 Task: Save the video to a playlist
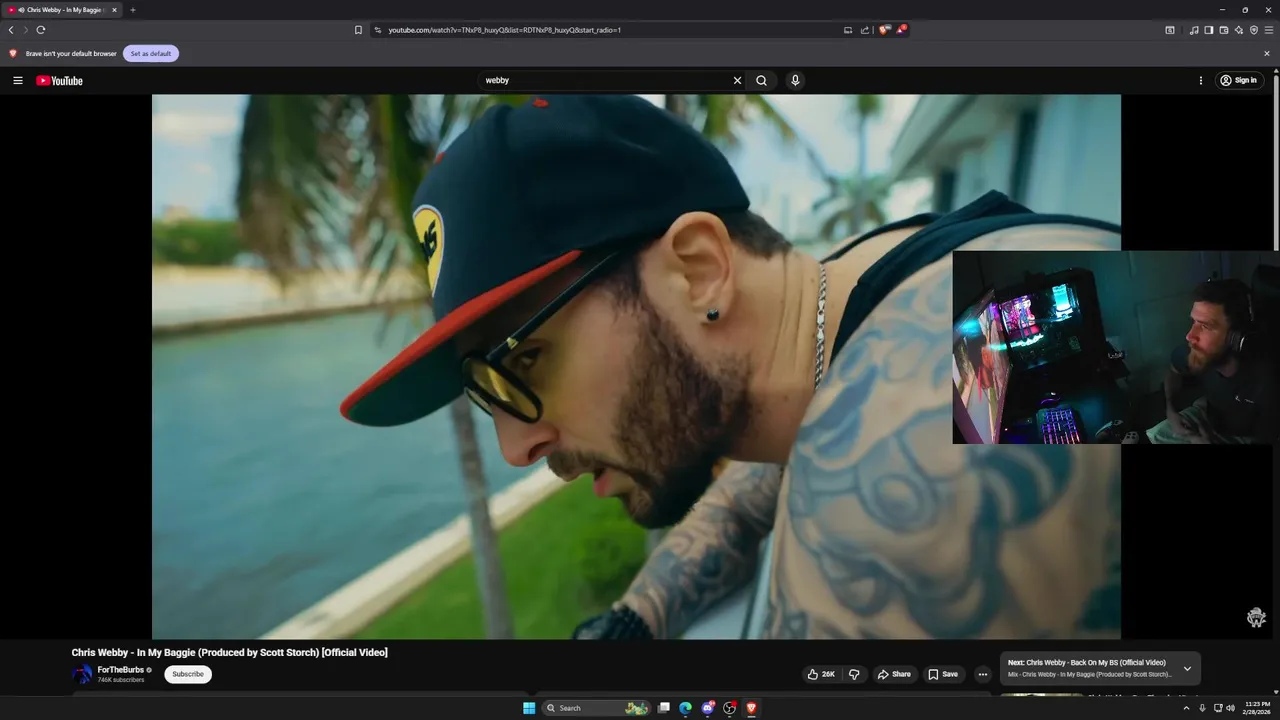coord(943,674)
